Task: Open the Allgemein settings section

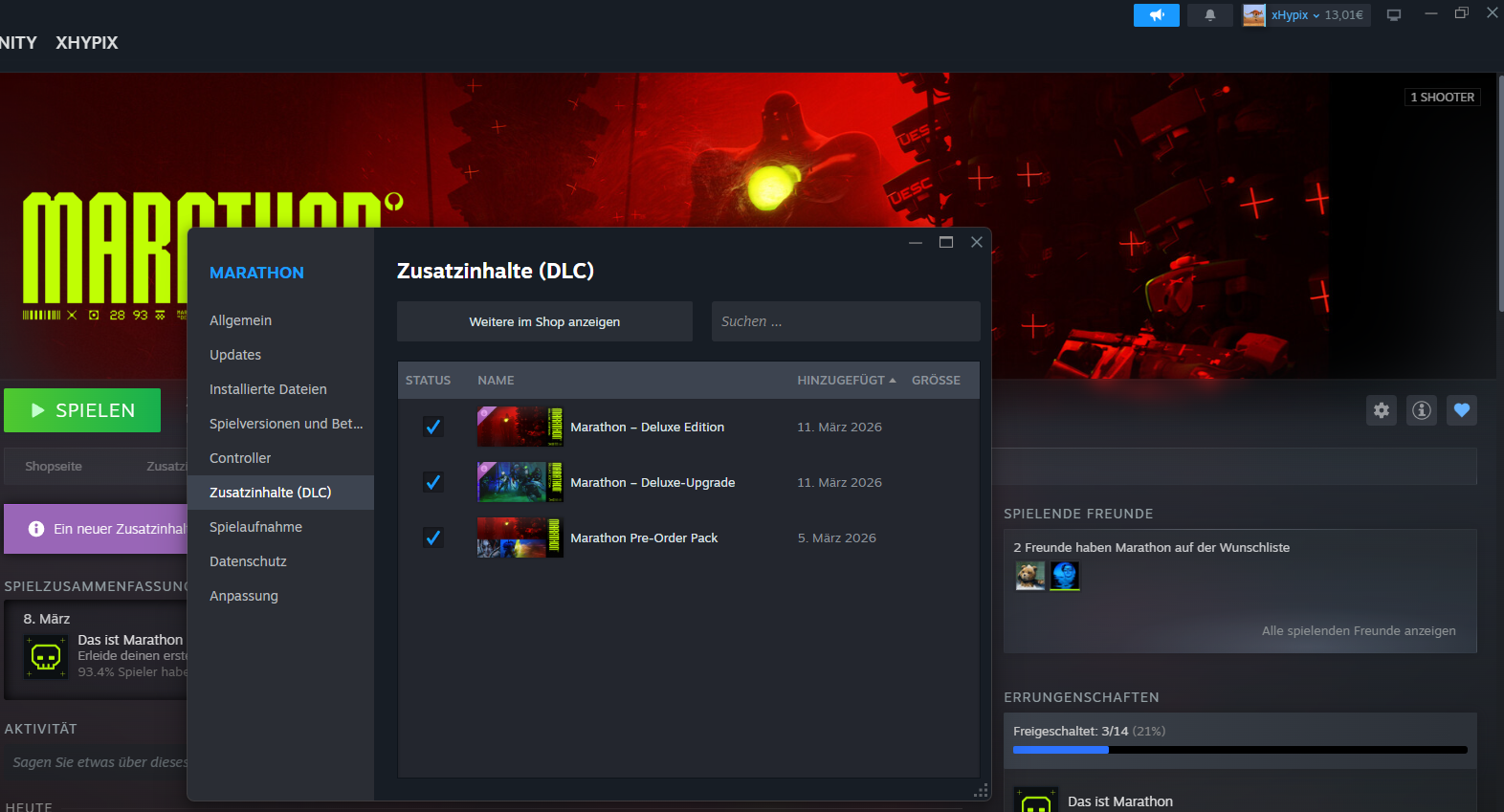Action: click(240, 320)
